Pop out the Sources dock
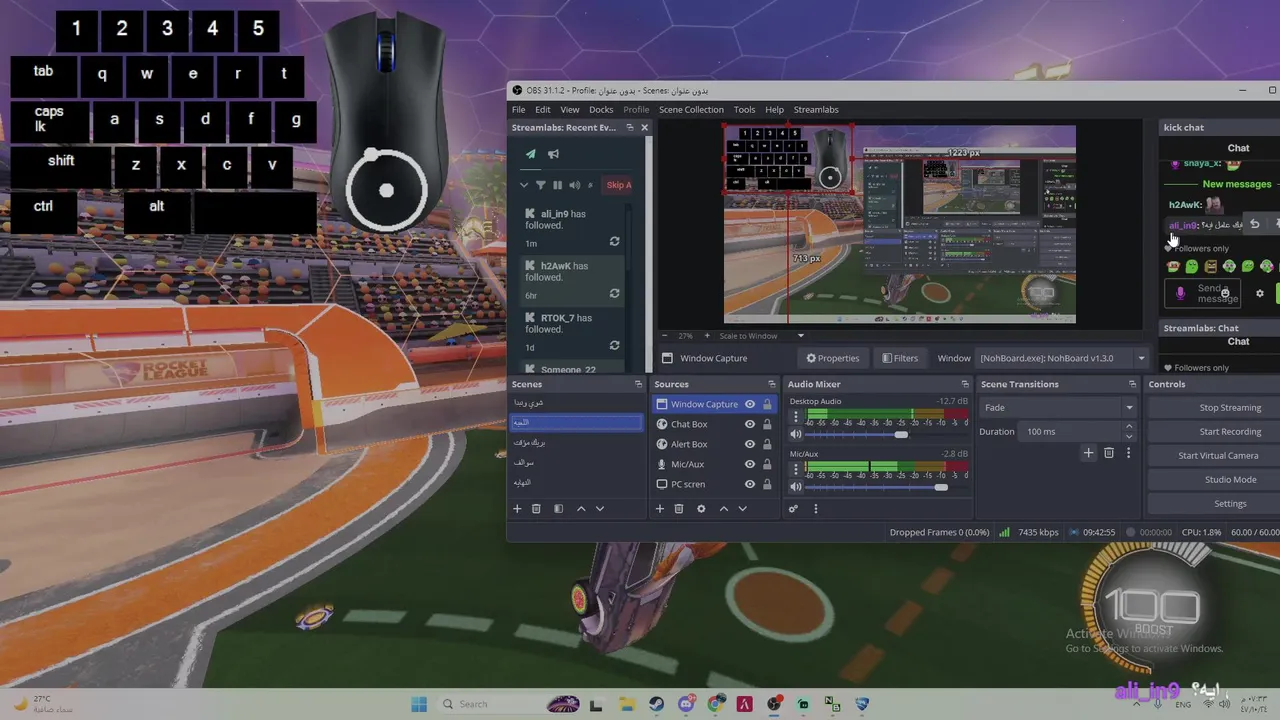Viewport: 1280px width, 720px height. pos(772,384)
